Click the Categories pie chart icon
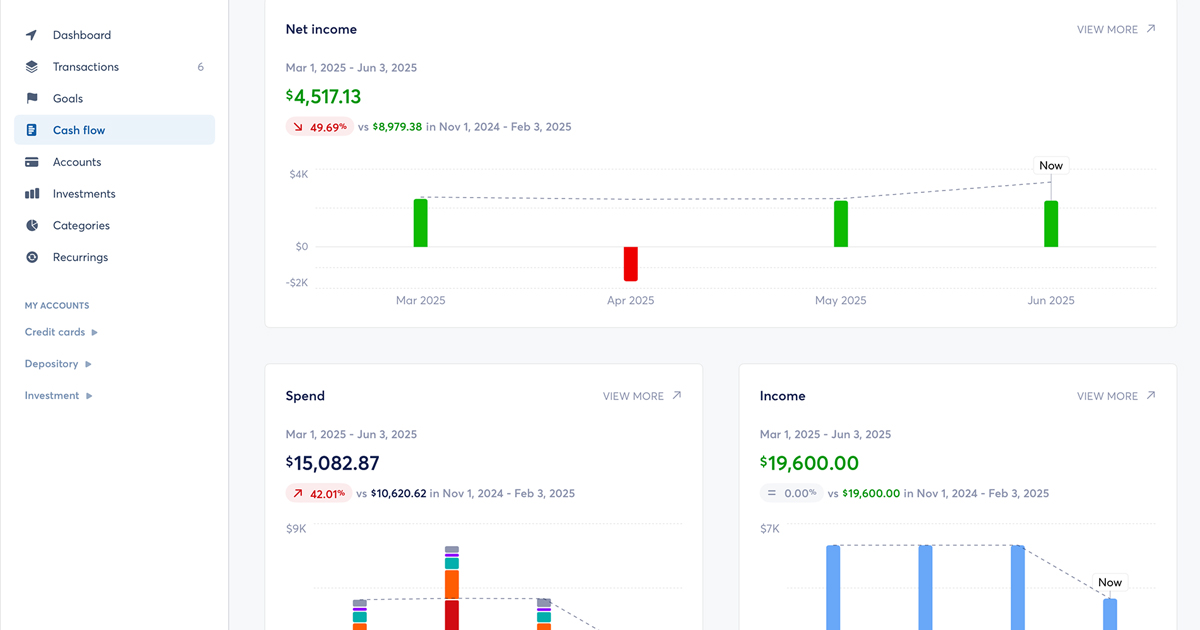The width and height of the screenshot is (1200, 630). coord(32,226)
